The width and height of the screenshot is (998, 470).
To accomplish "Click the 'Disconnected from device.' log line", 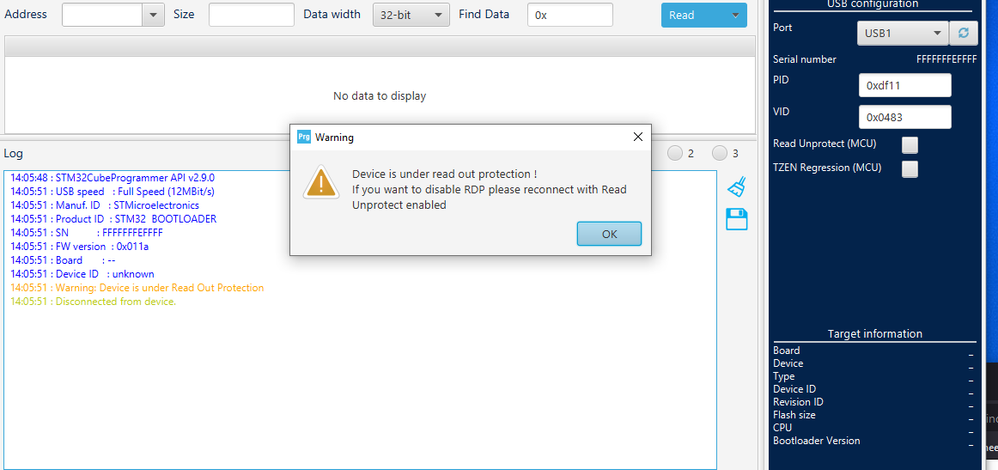I will (x=94, y=302).
